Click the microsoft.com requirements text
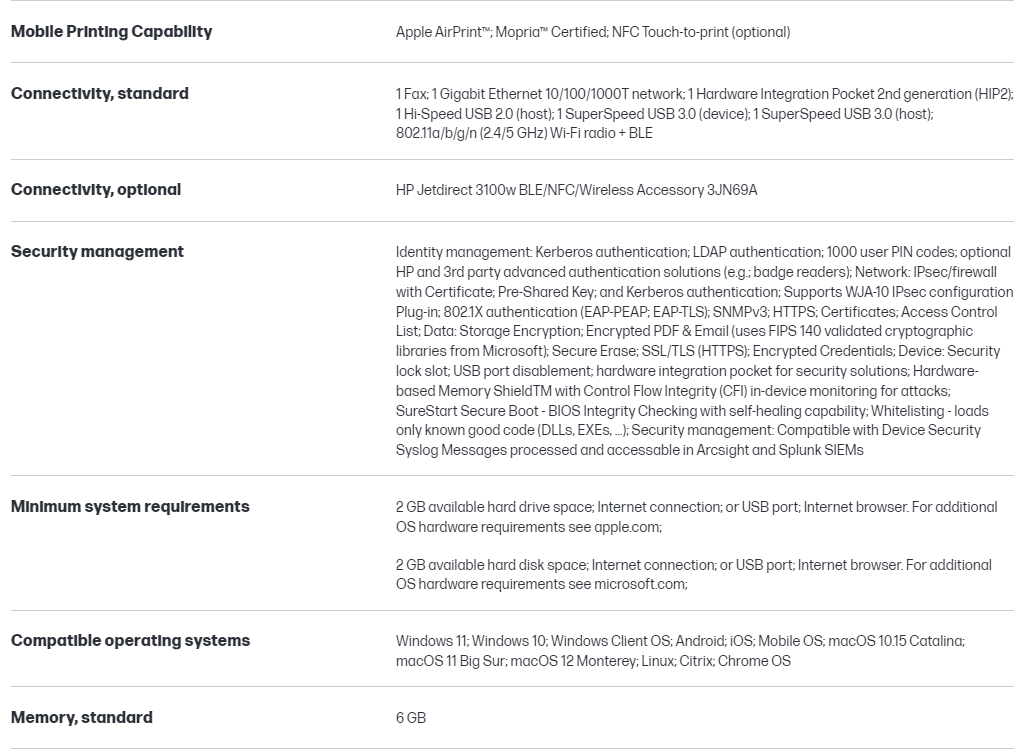The image size is (1026, 752). pos(693,575)
